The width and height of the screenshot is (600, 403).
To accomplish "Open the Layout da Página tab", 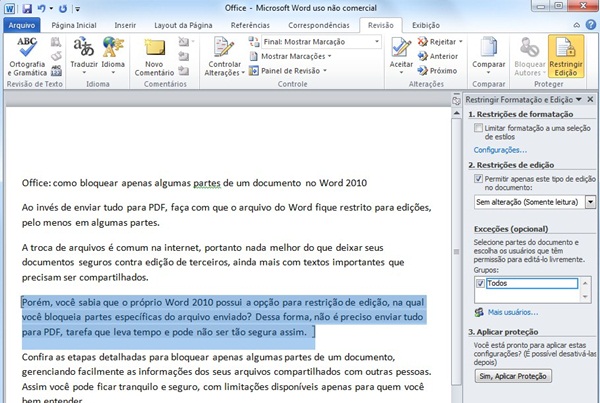I will coord(183,25).
